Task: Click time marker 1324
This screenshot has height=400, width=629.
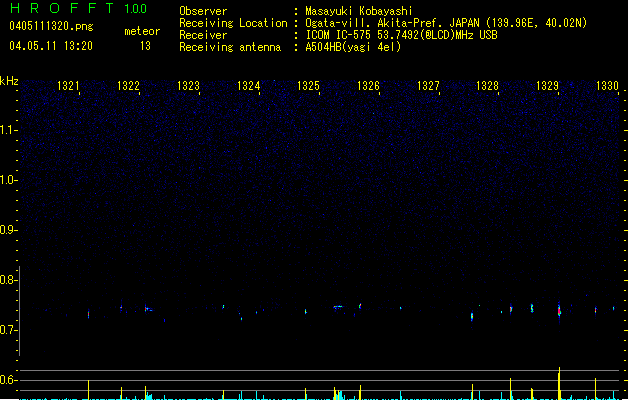Action: tap(249, 86)
